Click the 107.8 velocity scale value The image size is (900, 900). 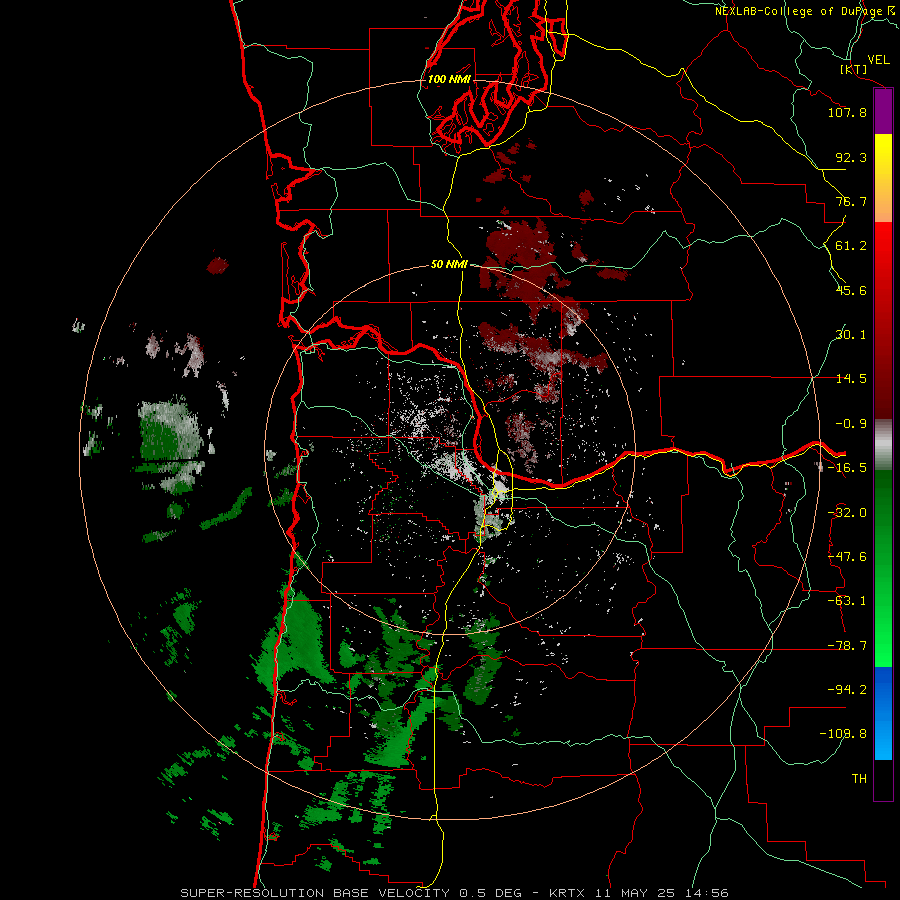(847, 112)
